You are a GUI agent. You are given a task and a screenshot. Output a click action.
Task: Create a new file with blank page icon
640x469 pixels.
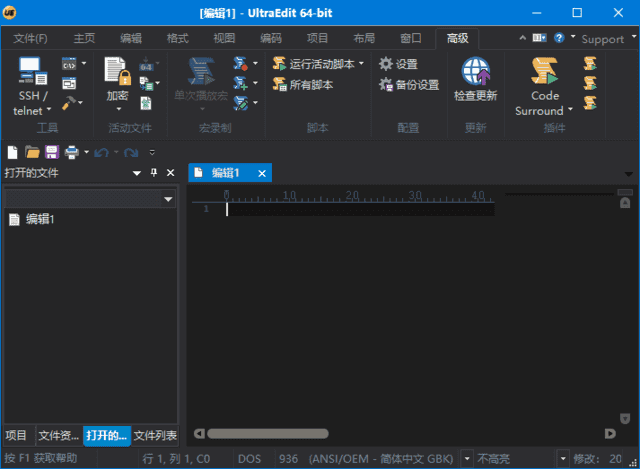(x=13, y=152)
